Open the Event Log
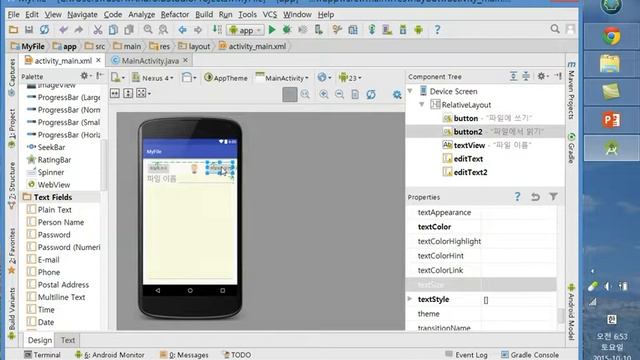Screen dimensions: 640x360 466,355
